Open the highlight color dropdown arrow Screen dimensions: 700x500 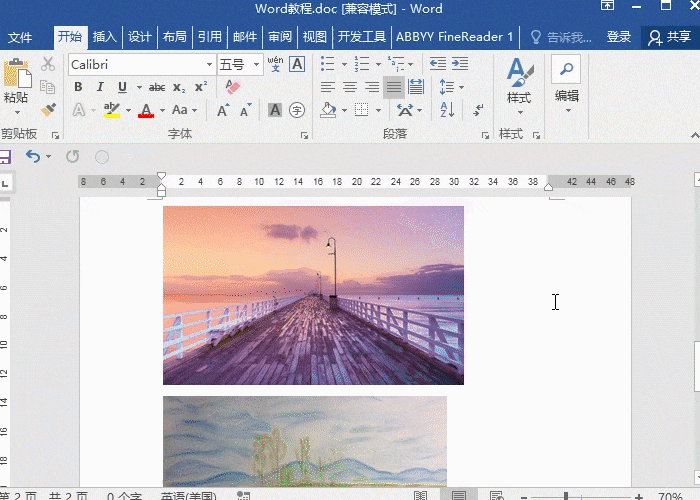128,110
